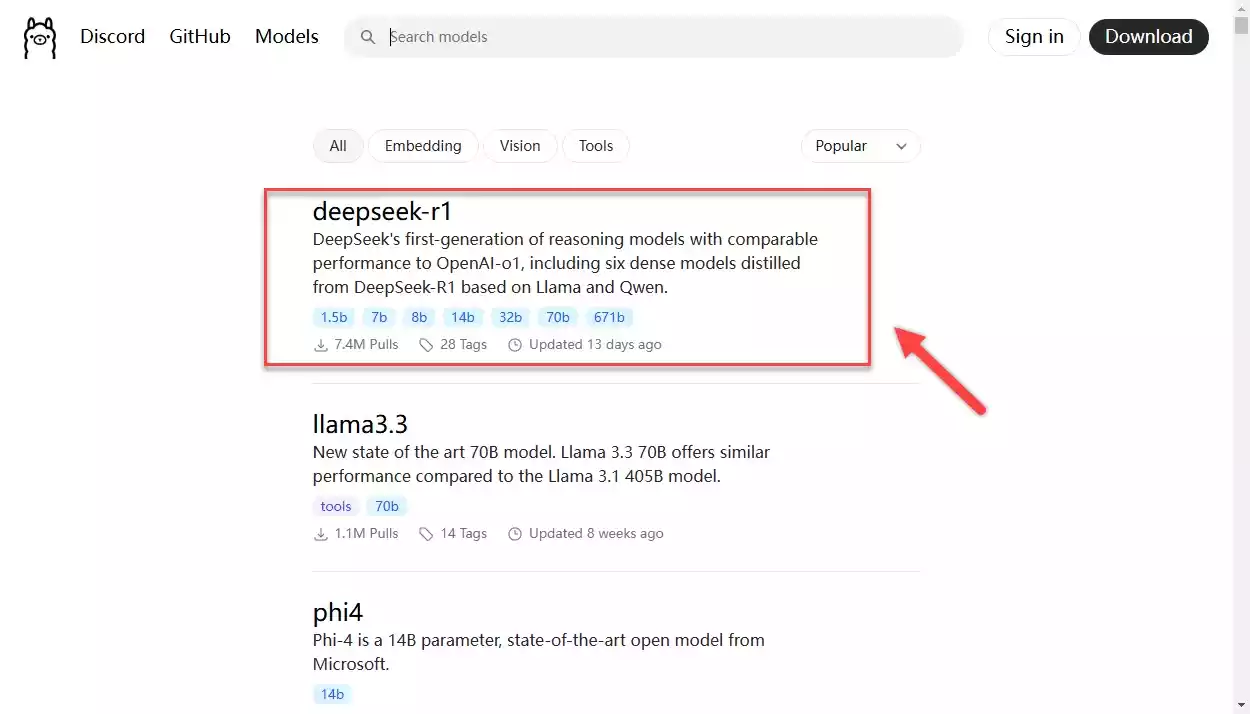
Task: Click the clock icon beside Updated 13 days ago
Action: [x=515, y=345]
